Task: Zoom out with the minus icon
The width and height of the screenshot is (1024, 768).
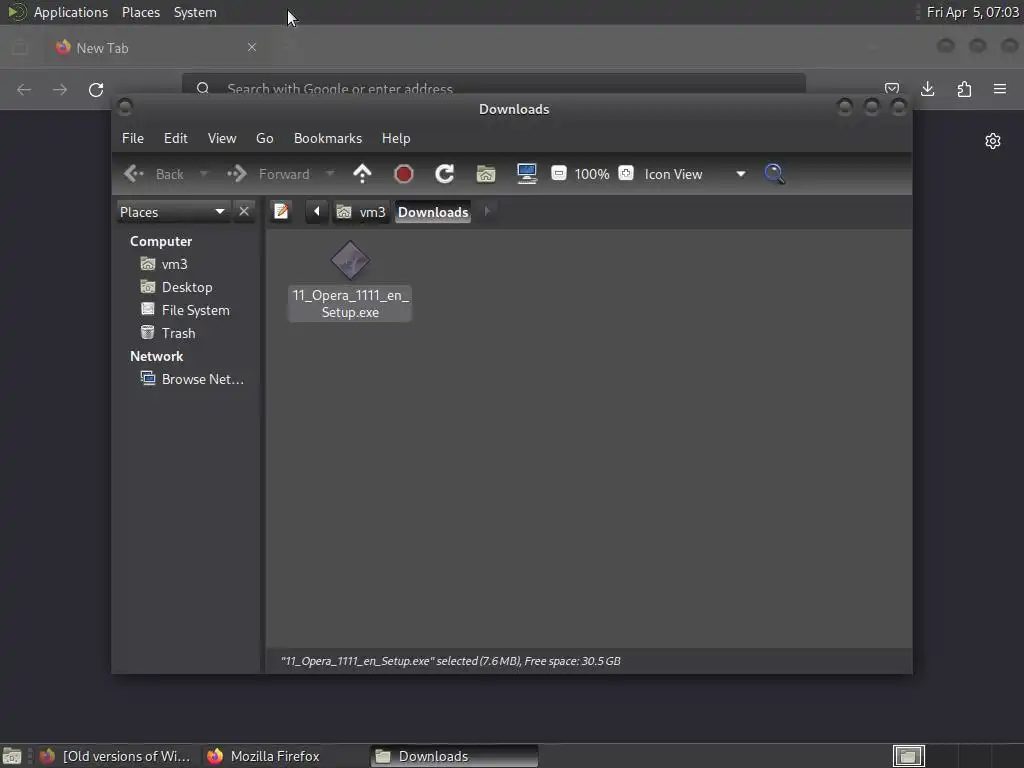Action: point(558,173)
